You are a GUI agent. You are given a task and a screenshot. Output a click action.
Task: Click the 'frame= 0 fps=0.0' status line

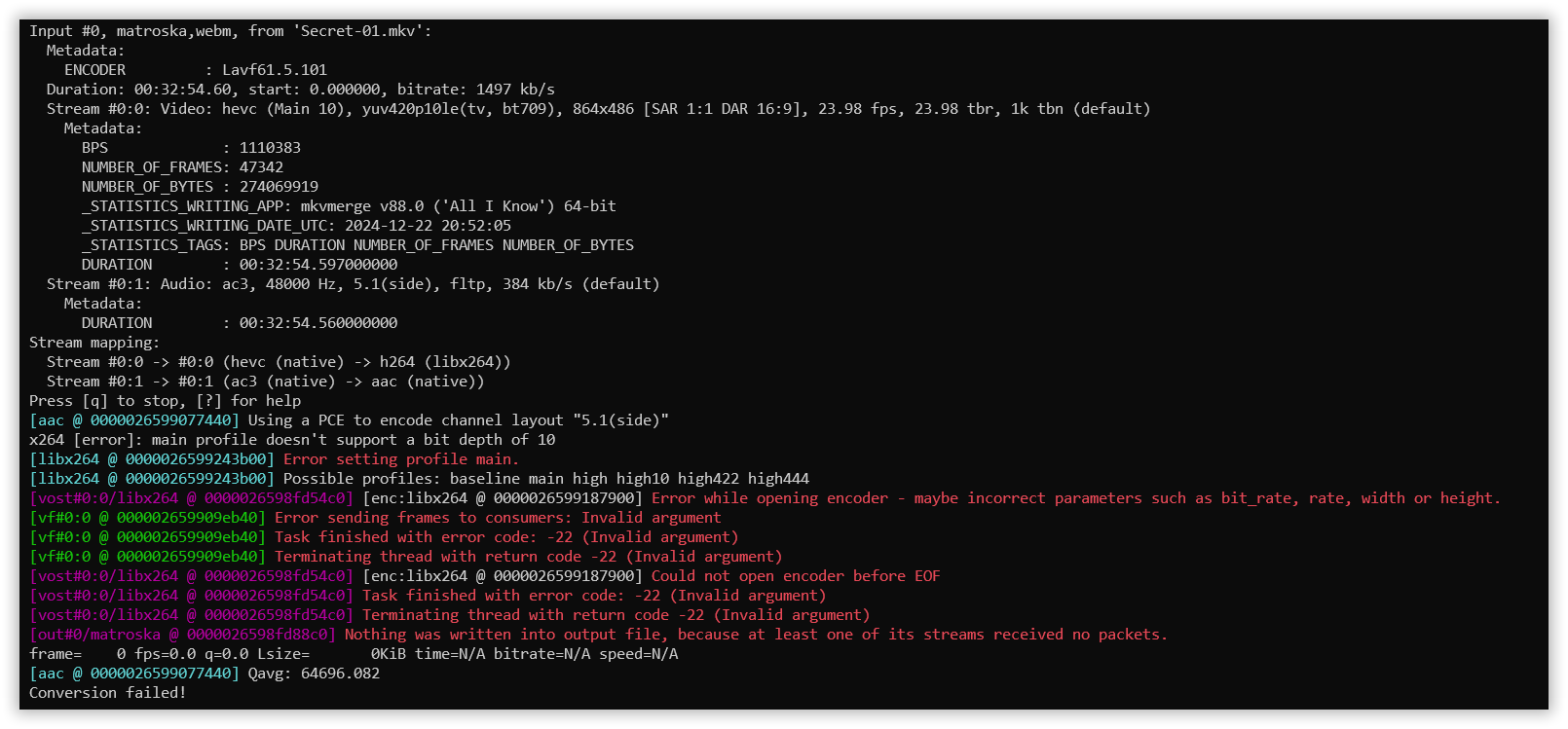[x=354, y=654]
